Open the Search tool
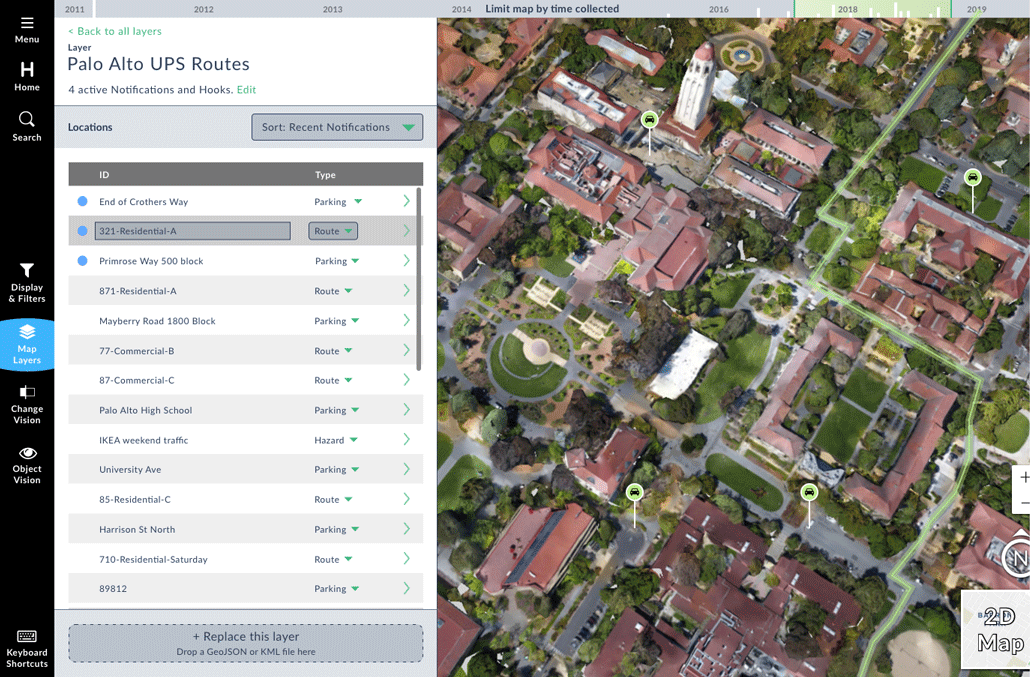This screenshot has width=1031, height=677. [x=27, y=125]
